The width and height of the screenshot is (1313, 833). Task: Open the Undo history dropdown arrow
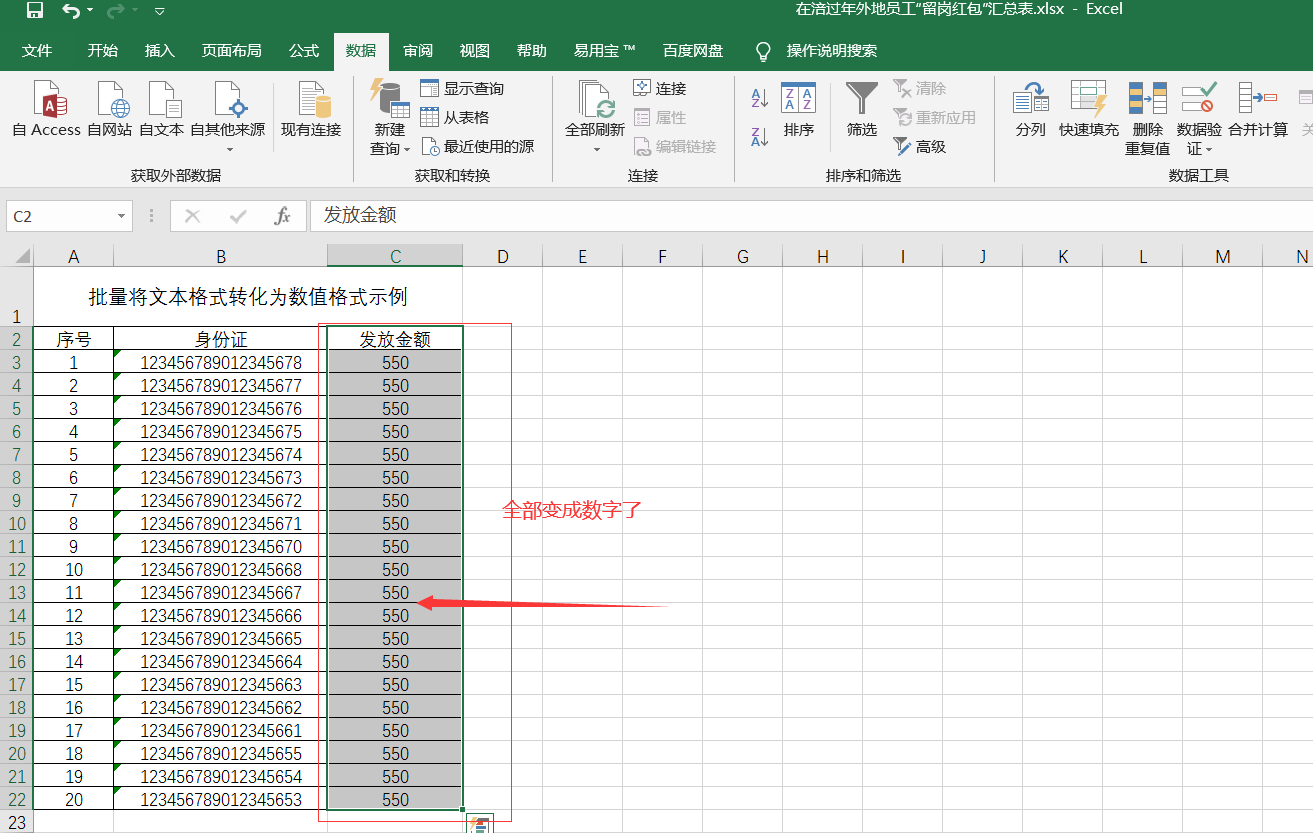[x=90, y=11]
